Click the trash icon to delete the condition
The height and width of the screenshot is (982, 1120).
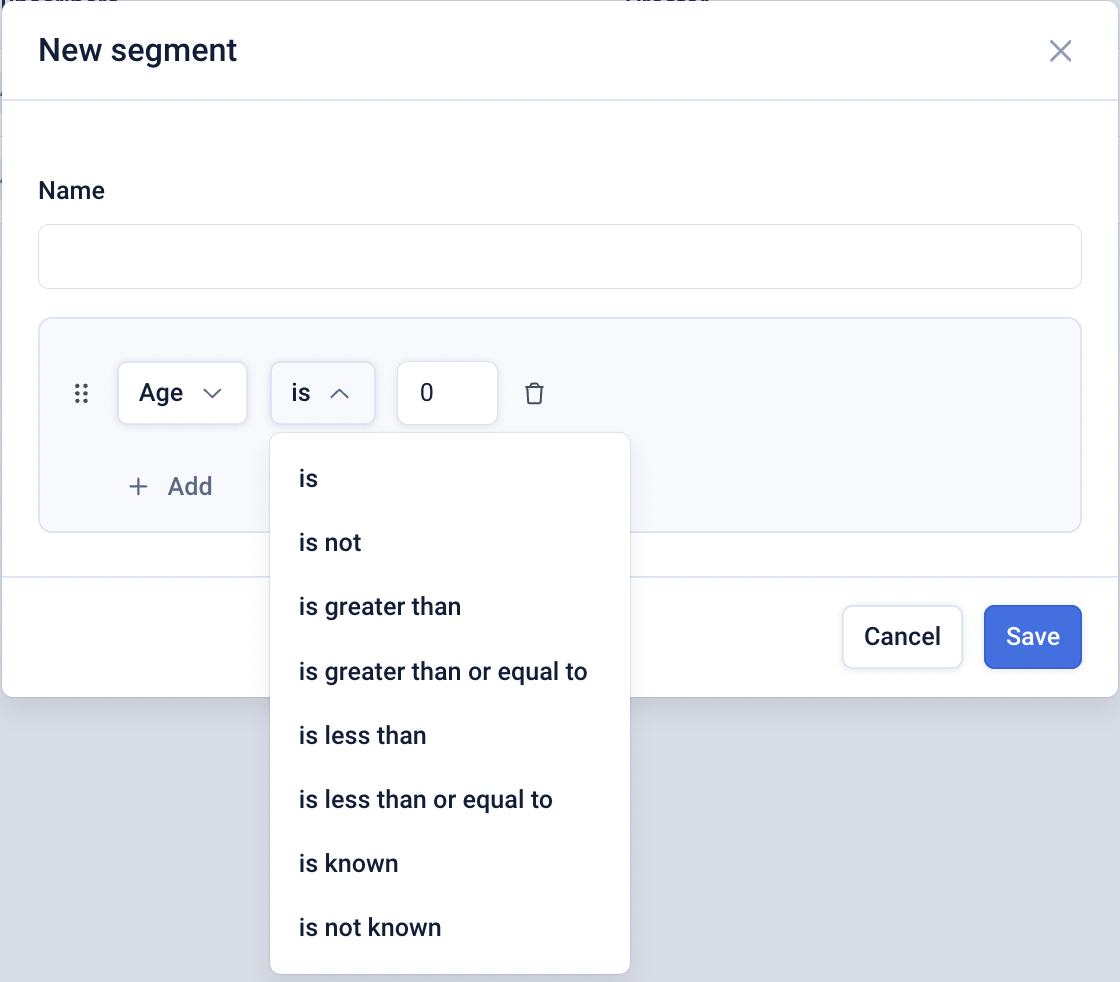(534, 394)
